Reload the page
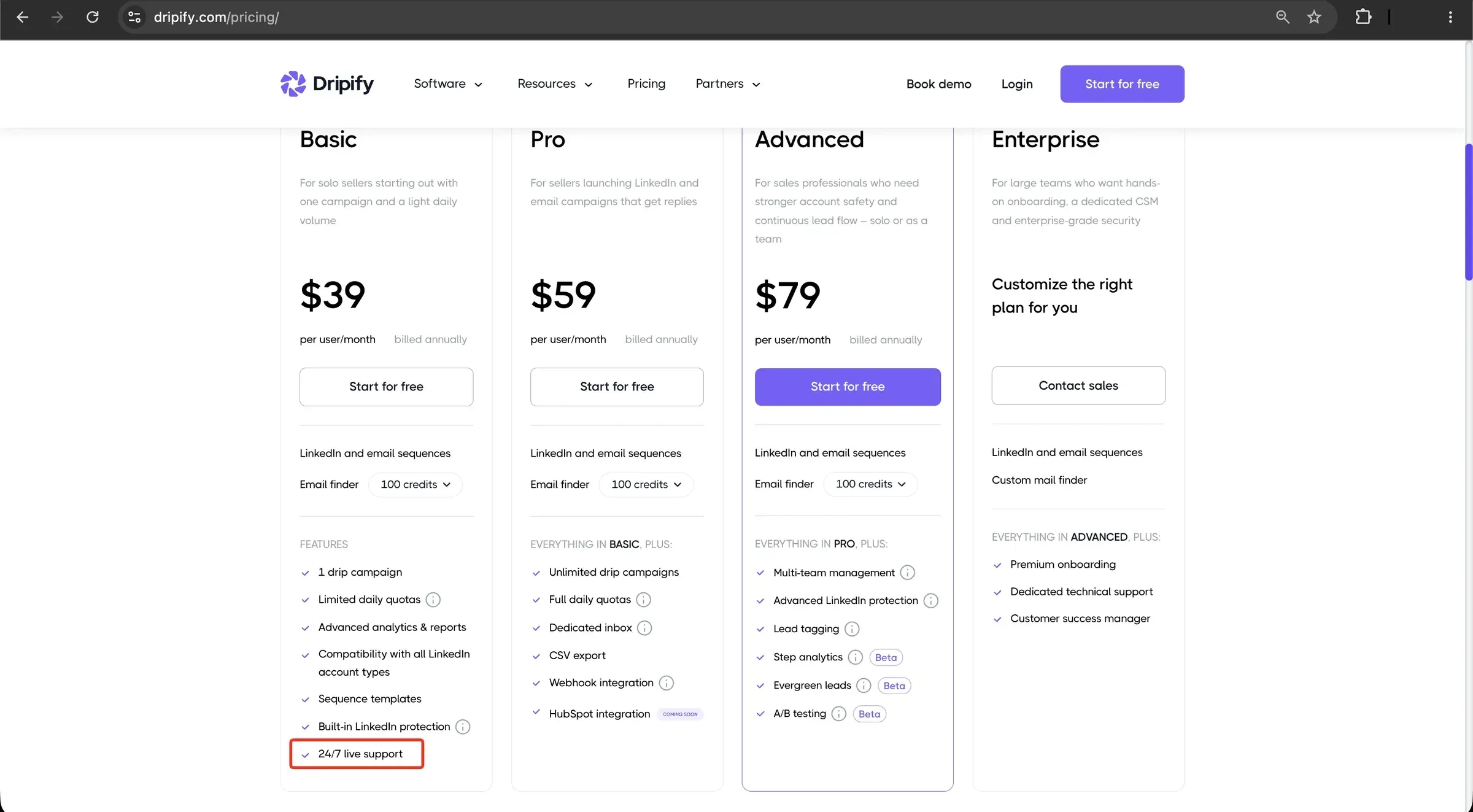The image size is (1473, 812). (x=93, y=17)
